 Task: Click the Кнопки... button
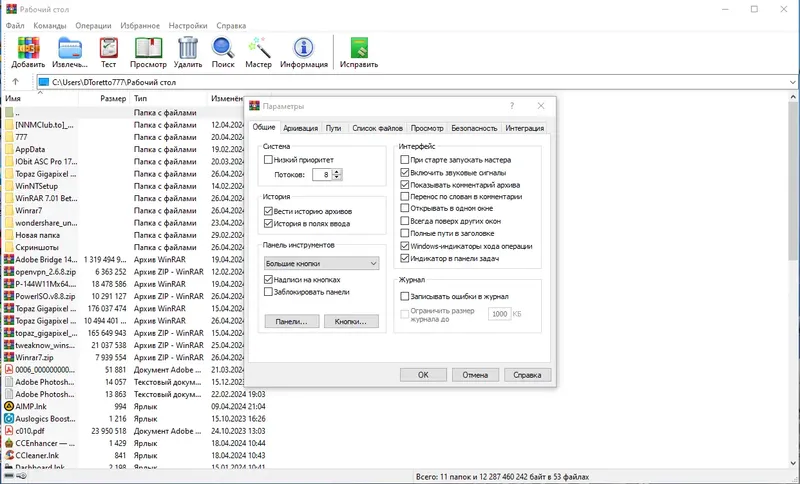(351, 321)
